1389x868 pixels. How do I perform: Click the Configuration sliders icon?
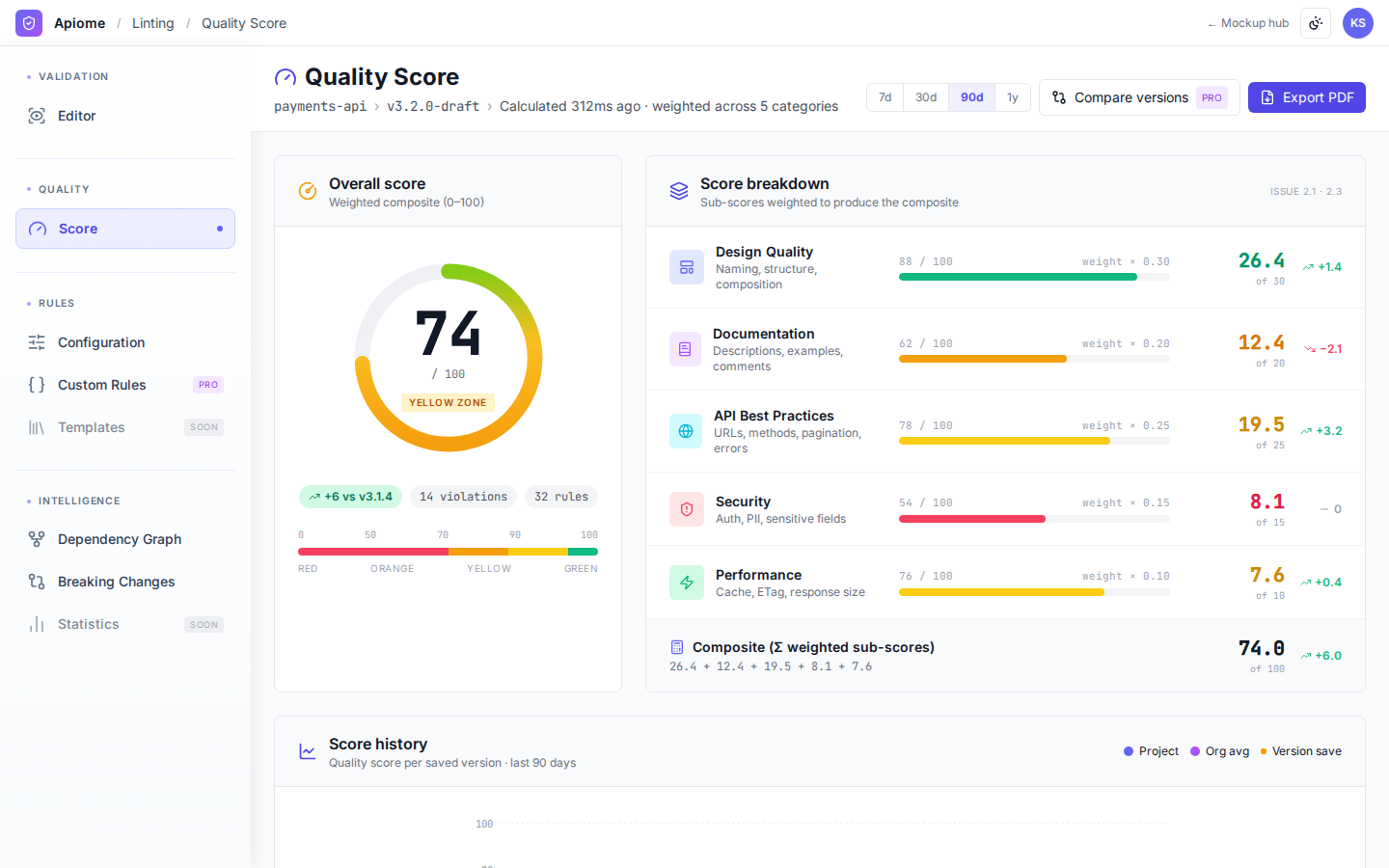37,342
